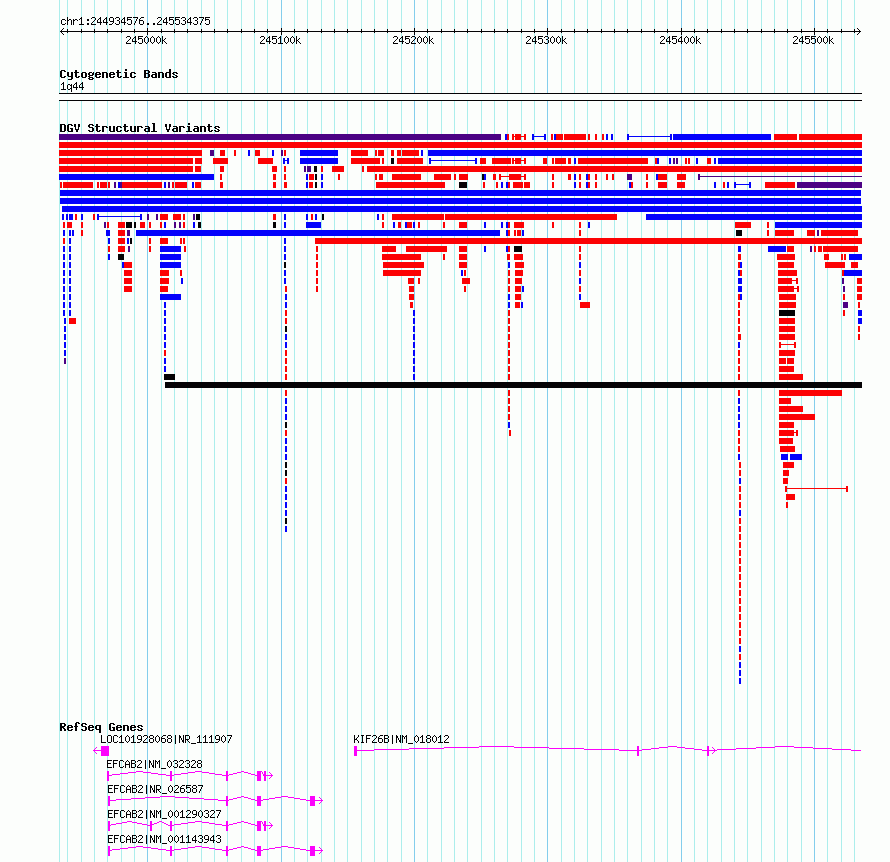Select the LOC101928068 magenta gene glyph
890x862 pixels.
(101, 751)
